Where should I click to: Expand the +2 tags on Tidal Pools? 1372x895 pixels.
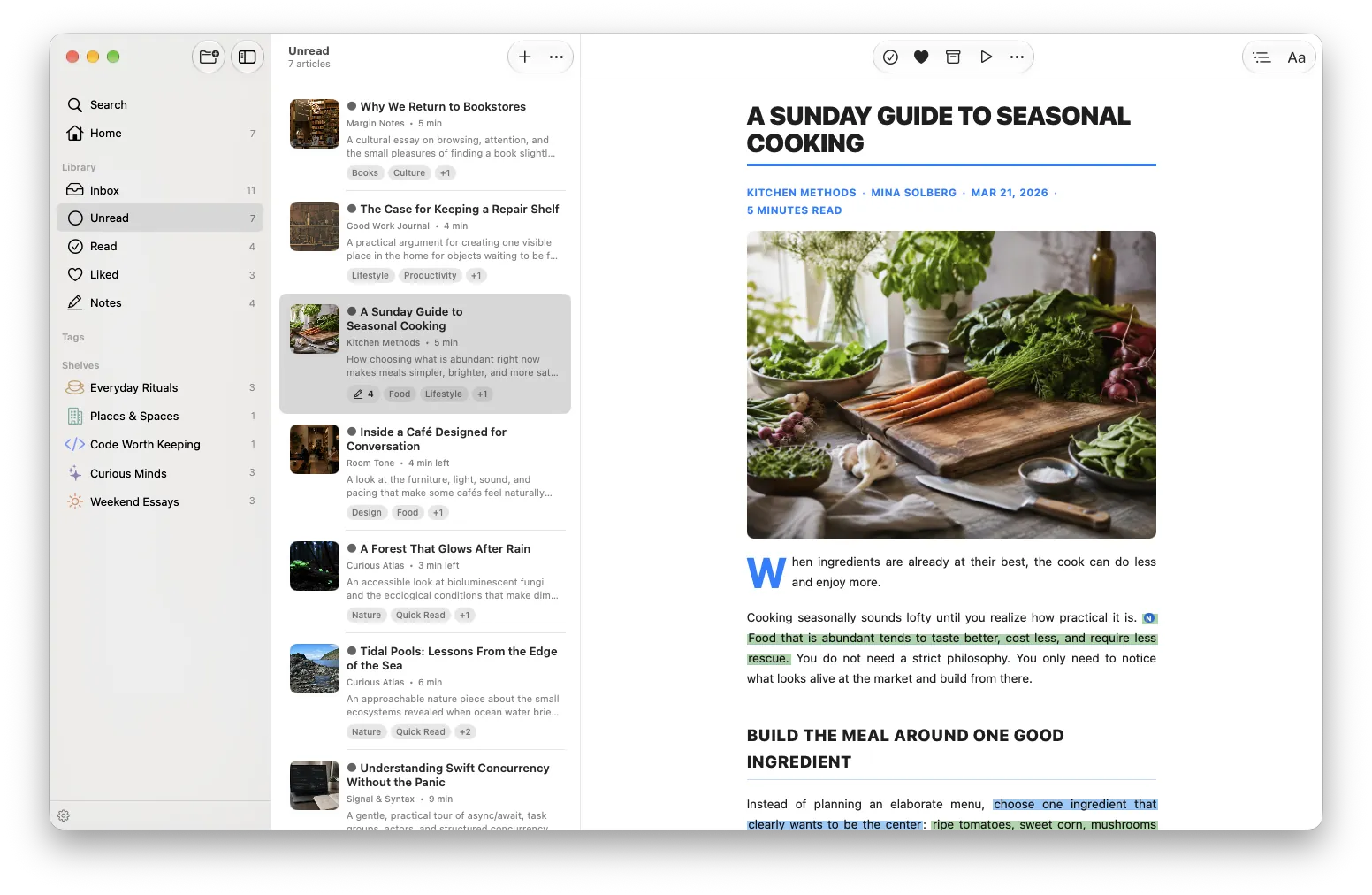coord(465,732)
